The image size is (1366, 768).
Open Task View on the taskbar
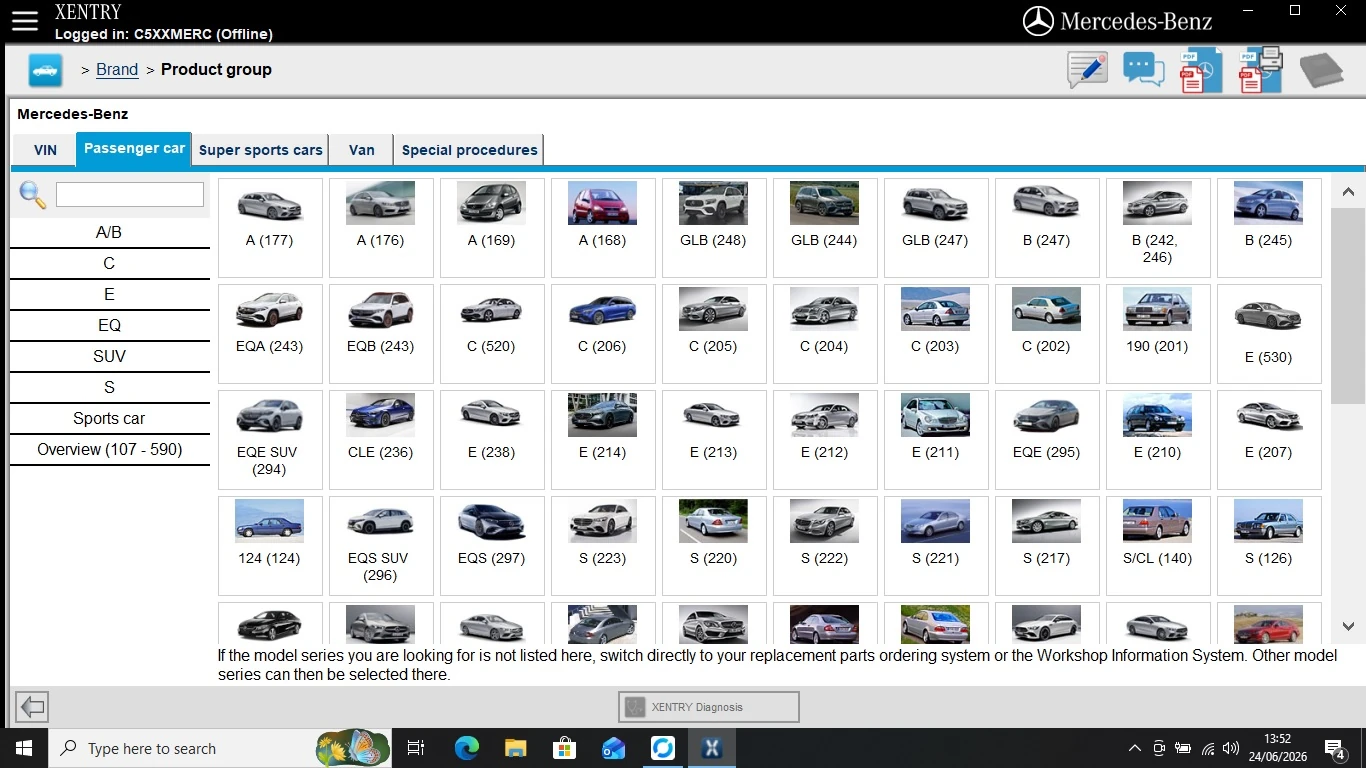pyautogui.click(x=416, y=748)
